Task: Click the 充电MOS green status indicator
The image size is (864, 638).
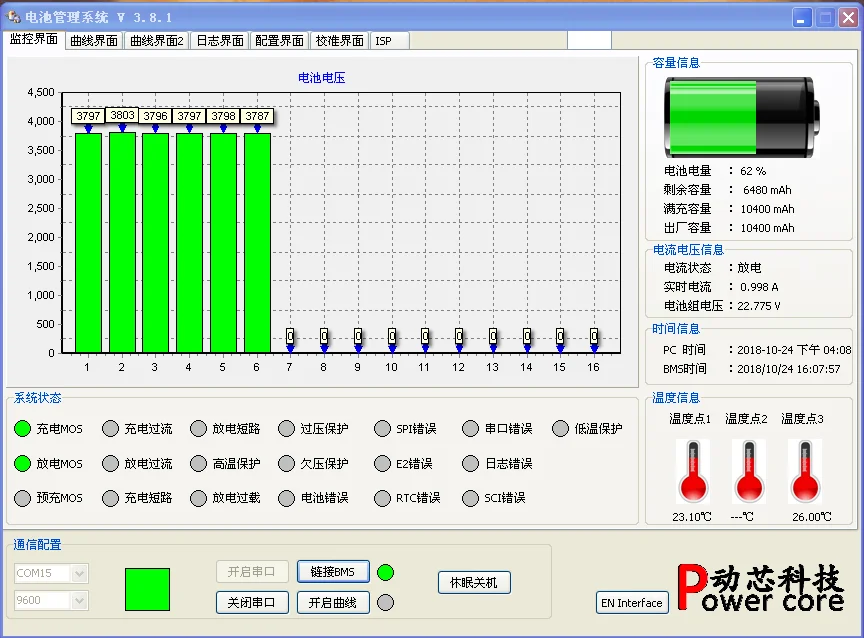Action: [22, 429]
